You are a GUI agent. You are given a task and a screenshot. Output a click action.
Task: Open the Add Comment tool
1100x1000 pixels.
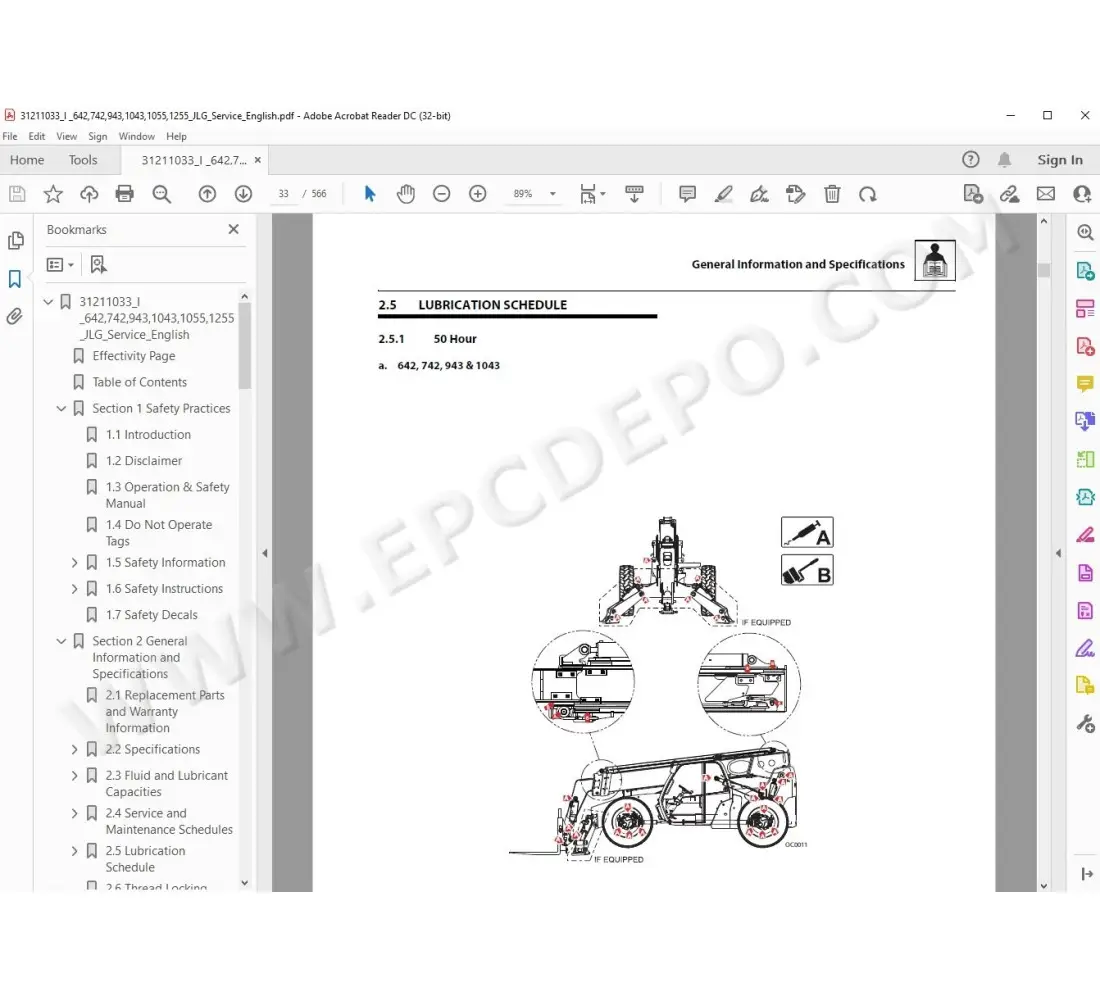click(x=687, y=193)
